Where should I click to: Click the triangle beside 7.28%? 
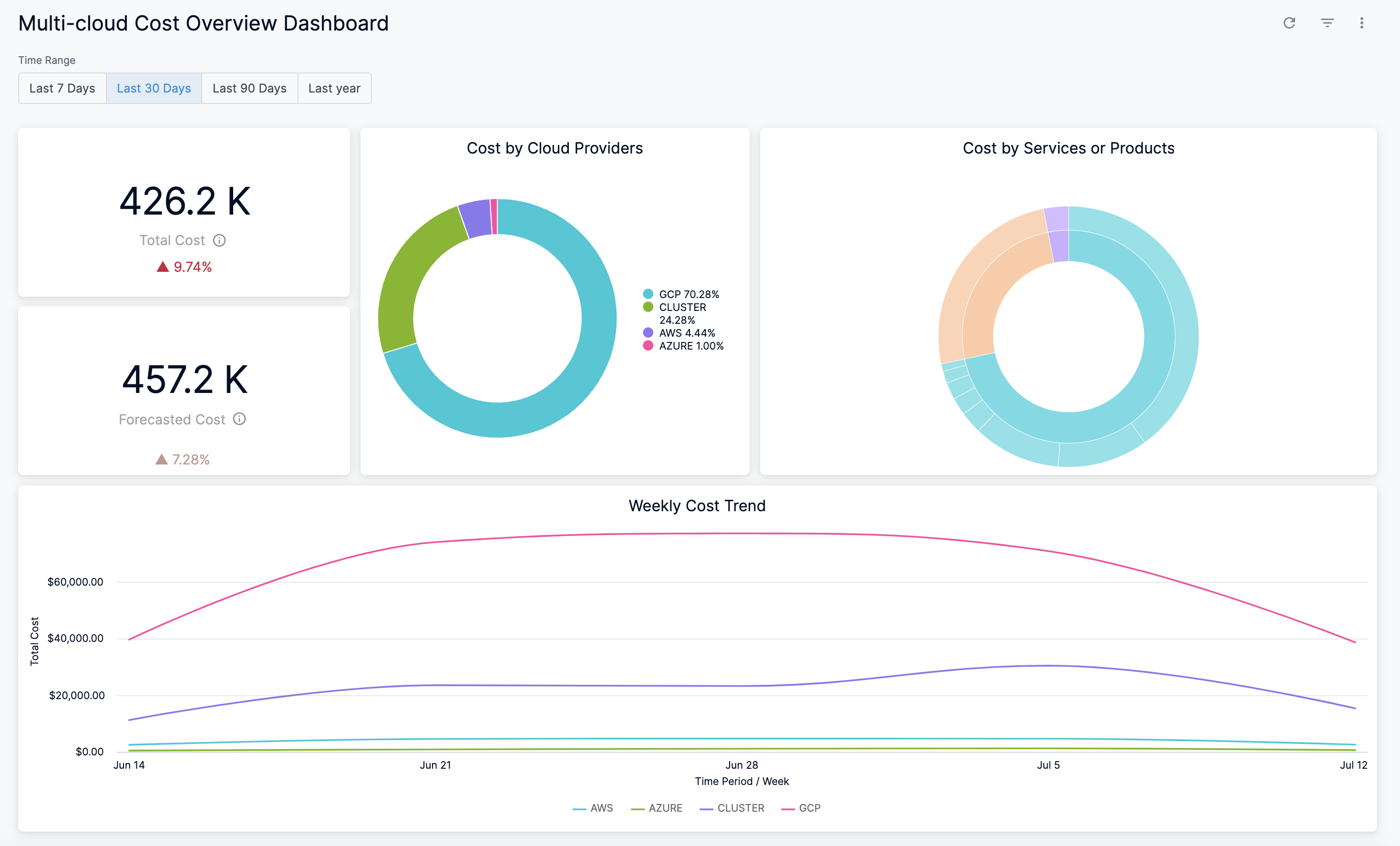point(161,459)
